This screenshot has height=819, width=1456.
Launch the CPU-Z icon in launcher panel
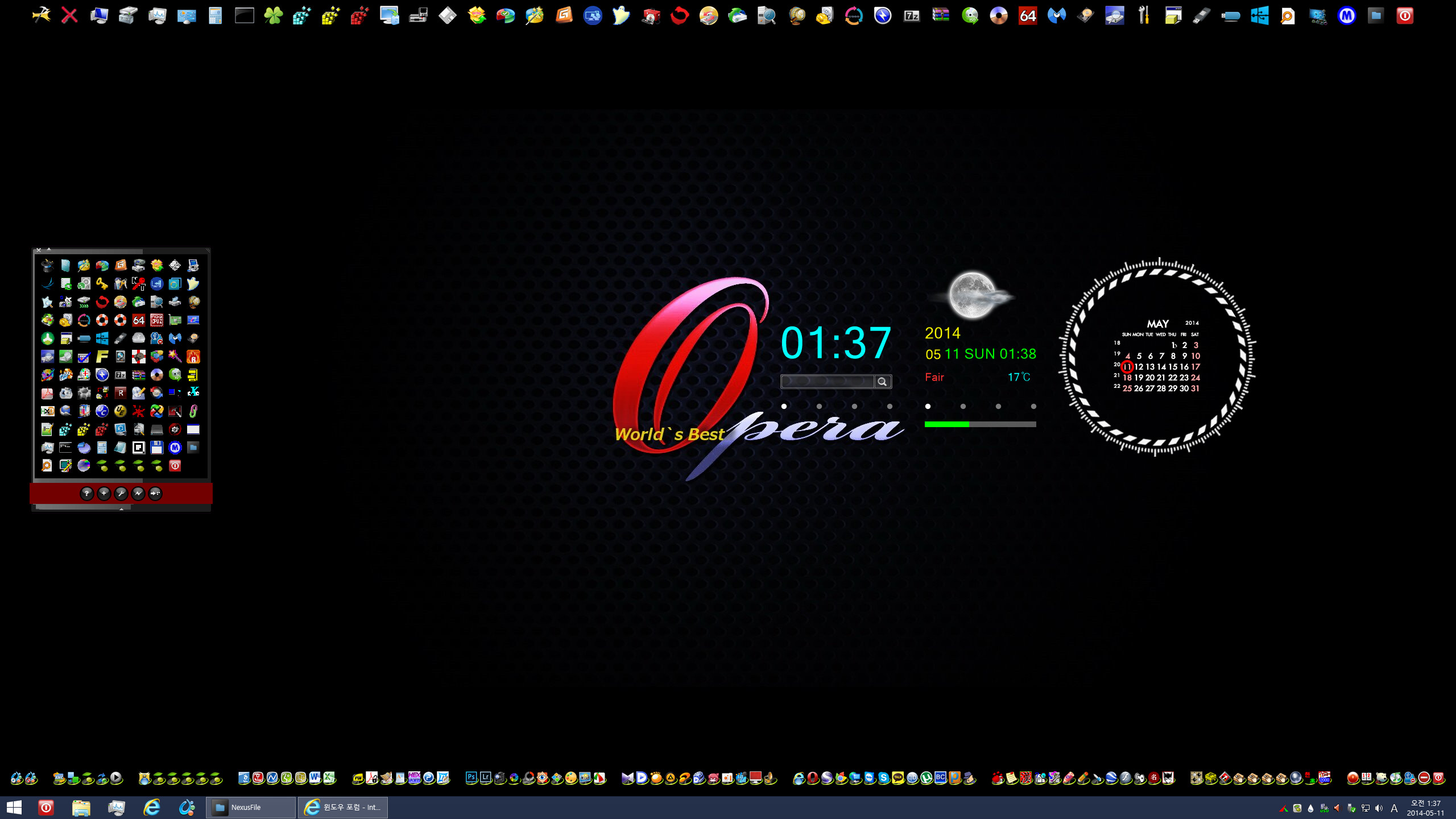pyautogui.click(x=156, y=320)
